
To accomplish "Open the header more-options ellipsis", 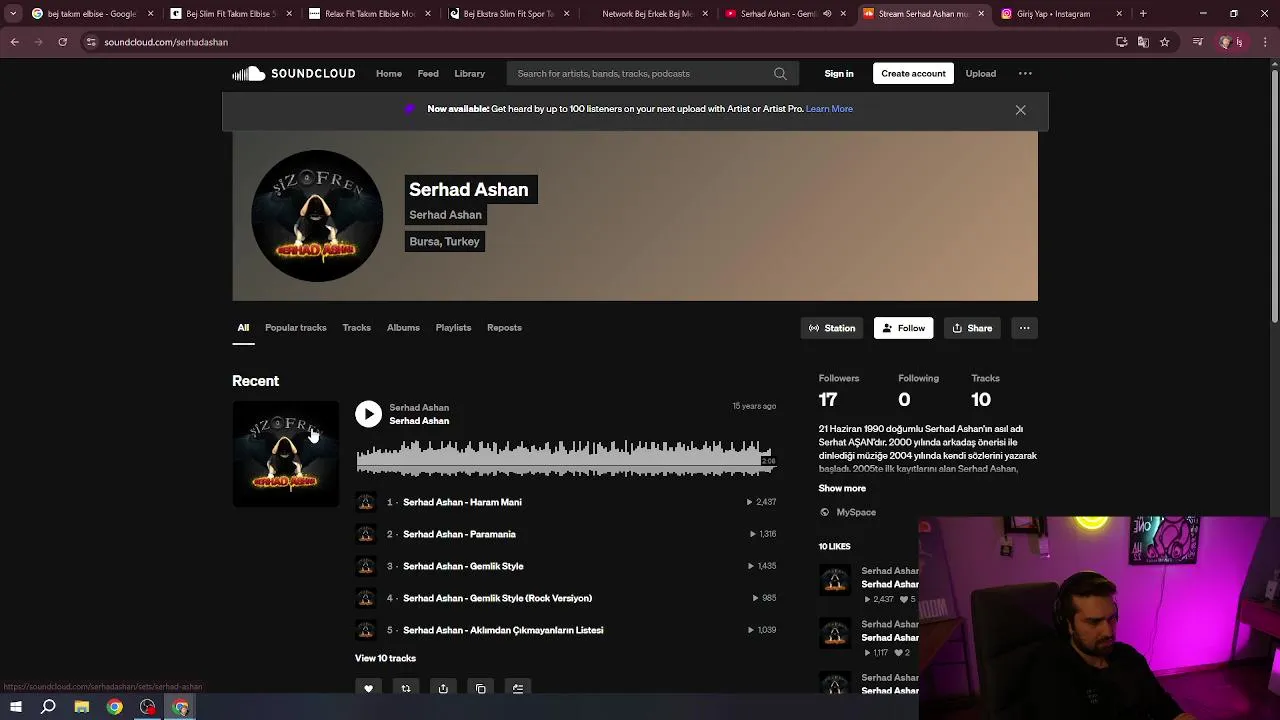I will click(x=1025, y=73).
